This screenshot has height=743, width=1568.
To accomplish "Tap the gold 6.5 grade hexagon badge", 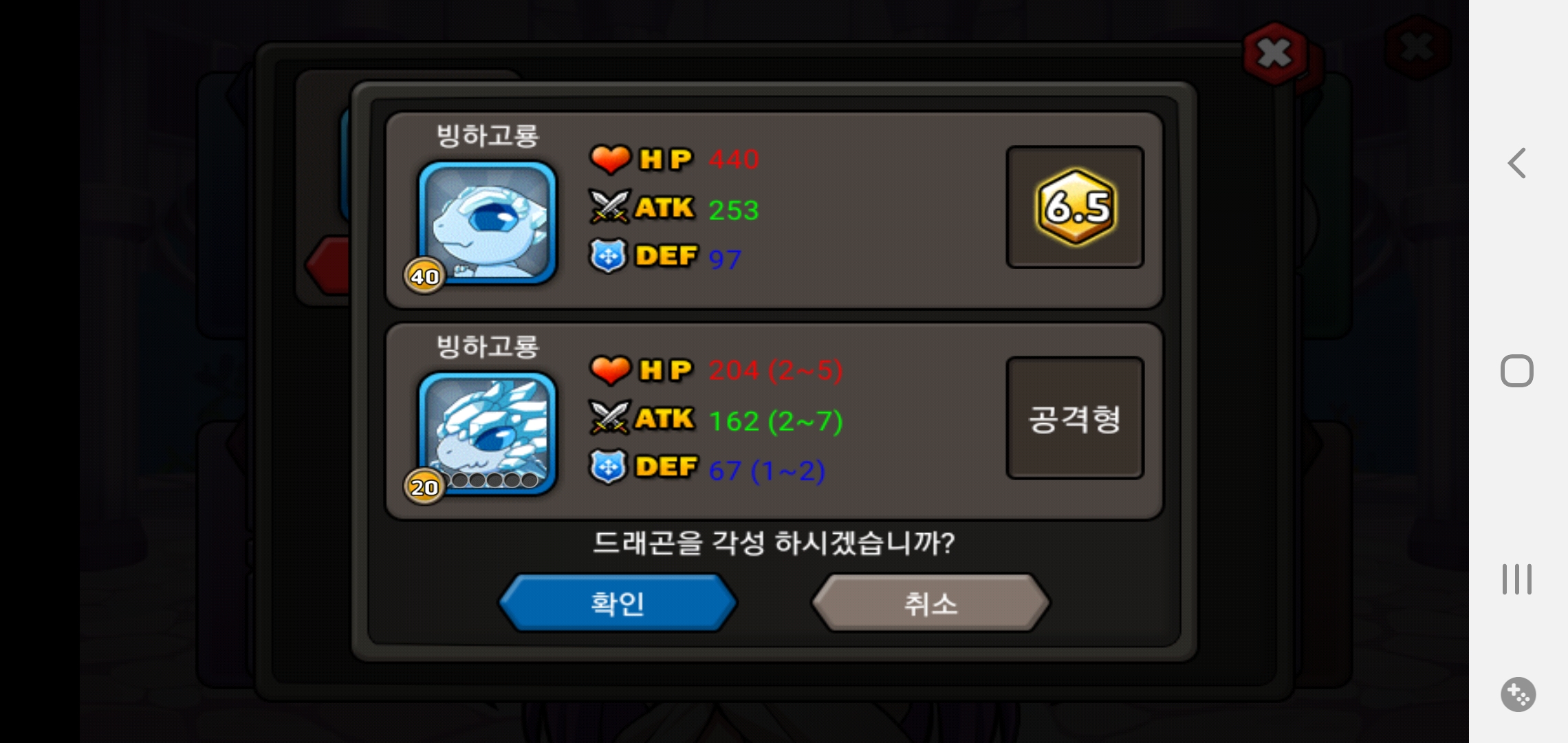I will 1076,207.
